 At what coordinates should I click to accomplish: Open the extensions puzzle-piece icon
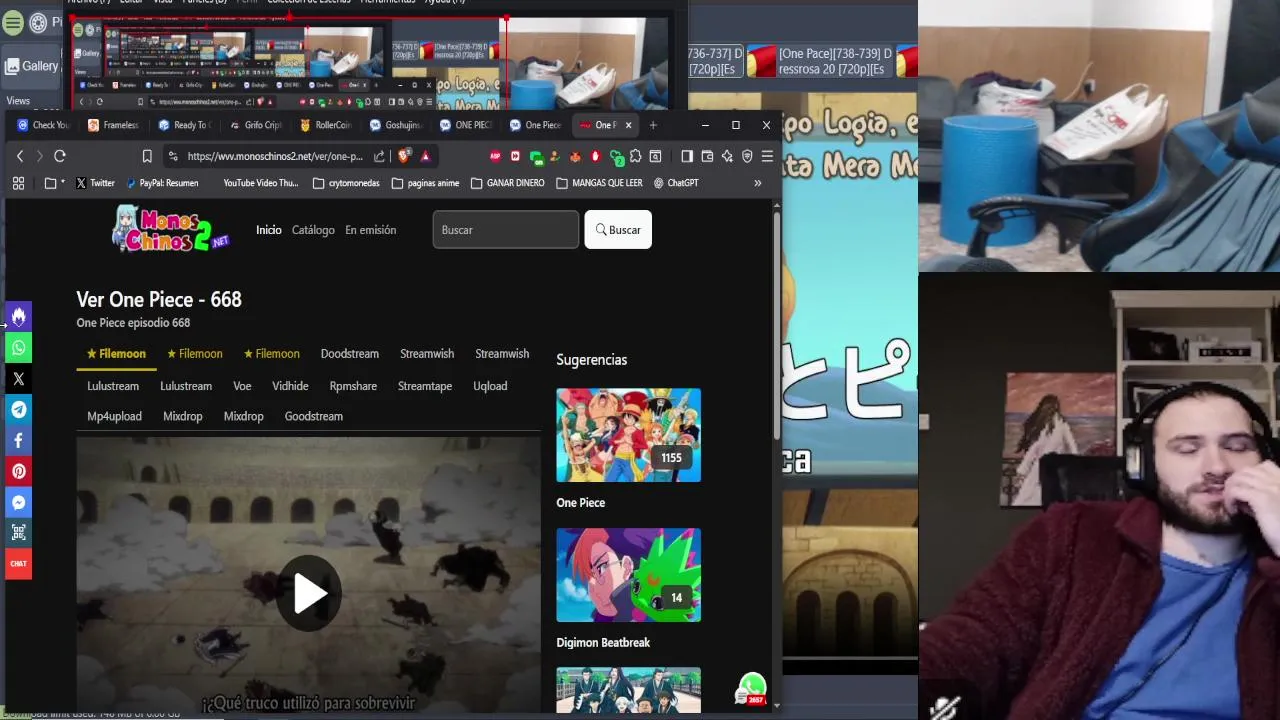(635, 156)
